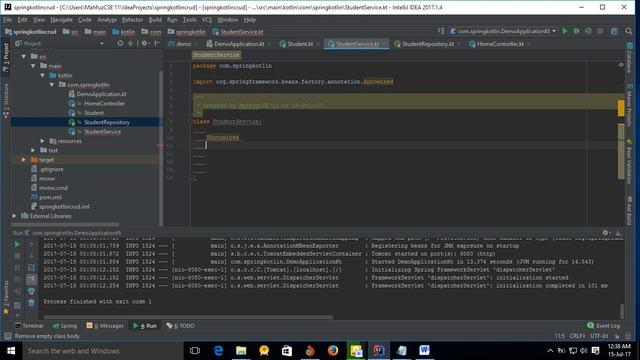Open Edge from Windows taskbar
The height and width of the screenshot is (360, 640).
pos(218,351)
